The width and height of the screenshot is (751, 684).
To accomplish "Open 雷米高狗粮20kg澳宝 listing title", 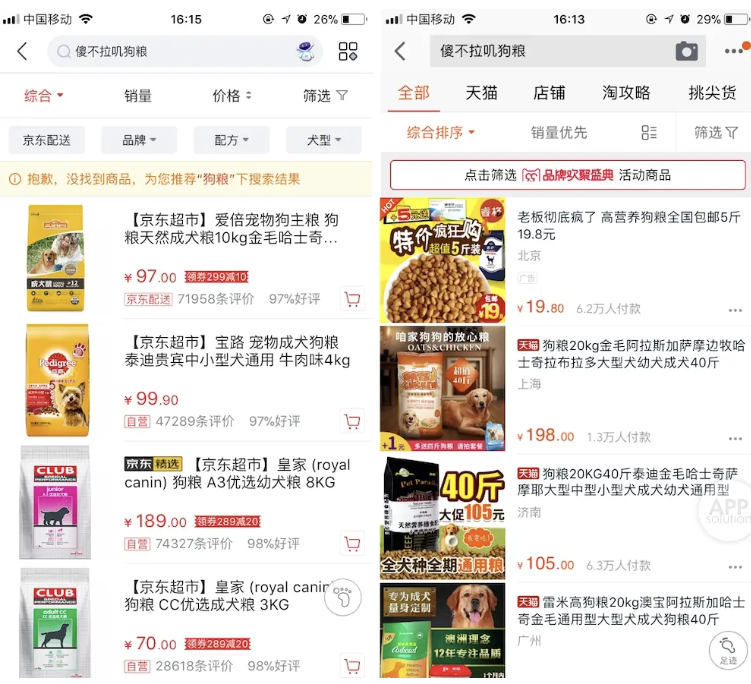I will point(631,611).
